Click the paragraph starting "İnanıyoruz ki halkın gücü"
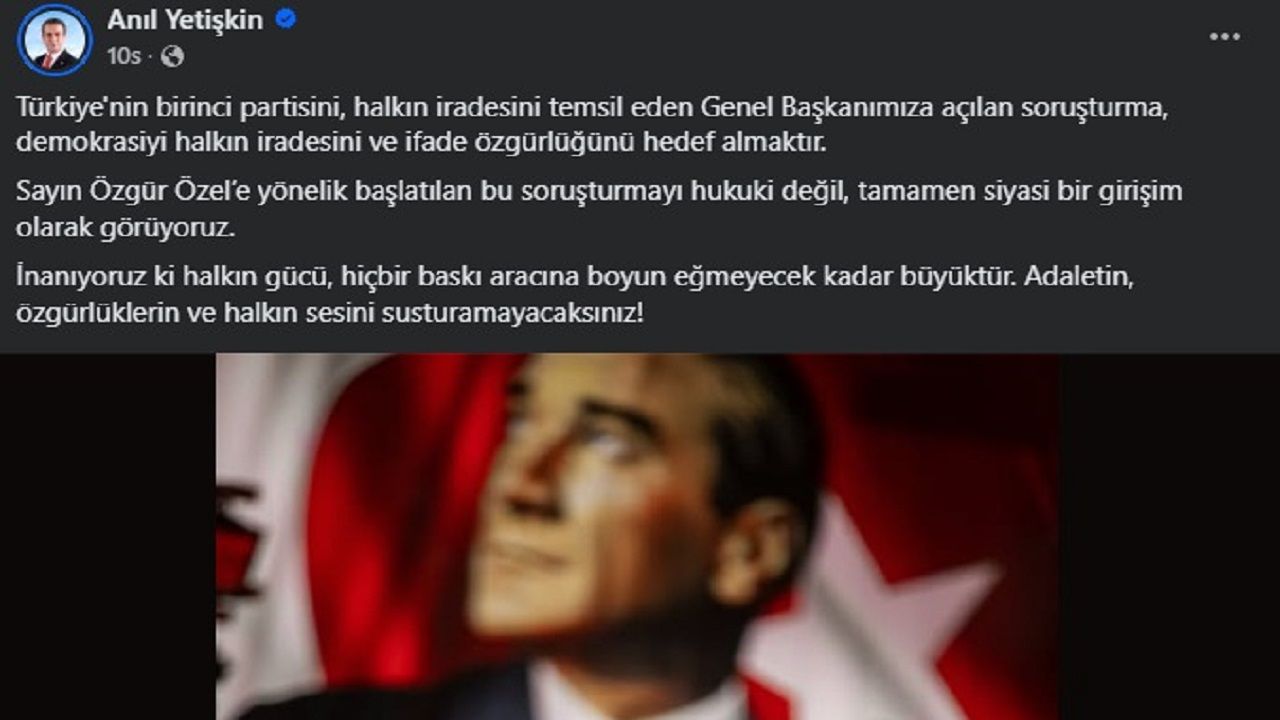Screen dimensions: 1280x720 575,295
